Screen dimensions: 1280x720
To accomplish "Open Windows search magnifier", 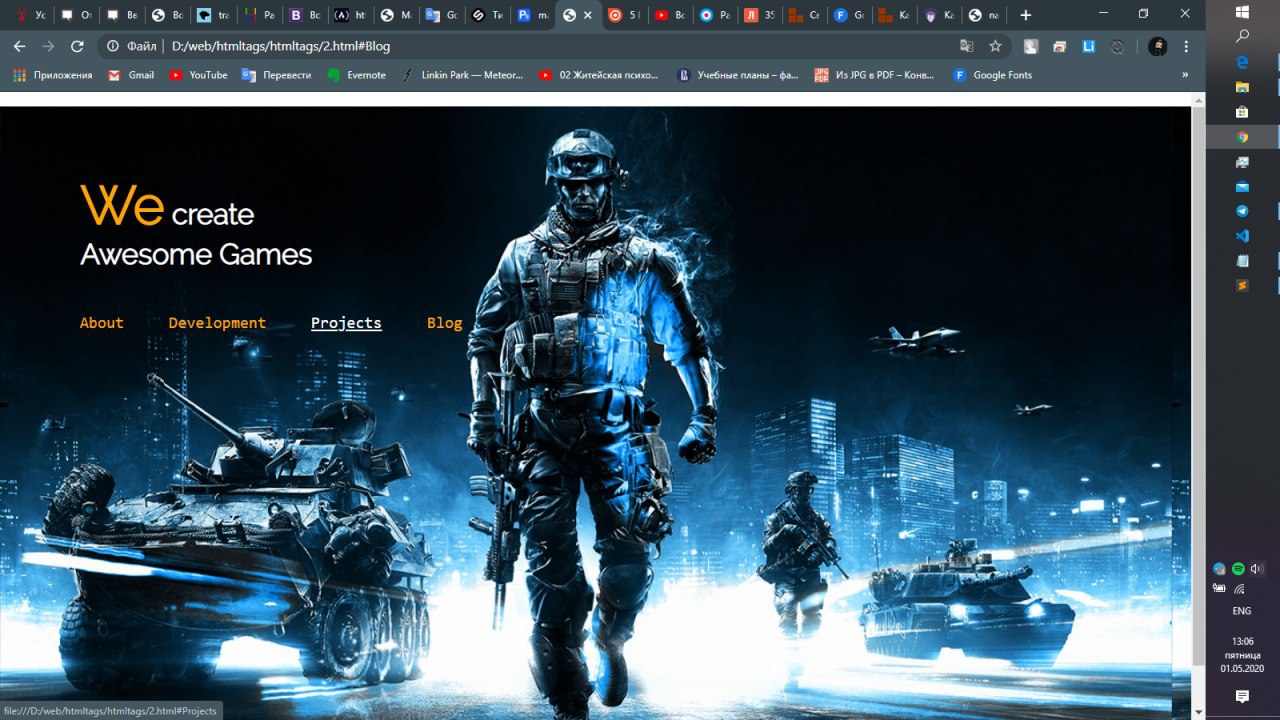I will point(1243,36).
